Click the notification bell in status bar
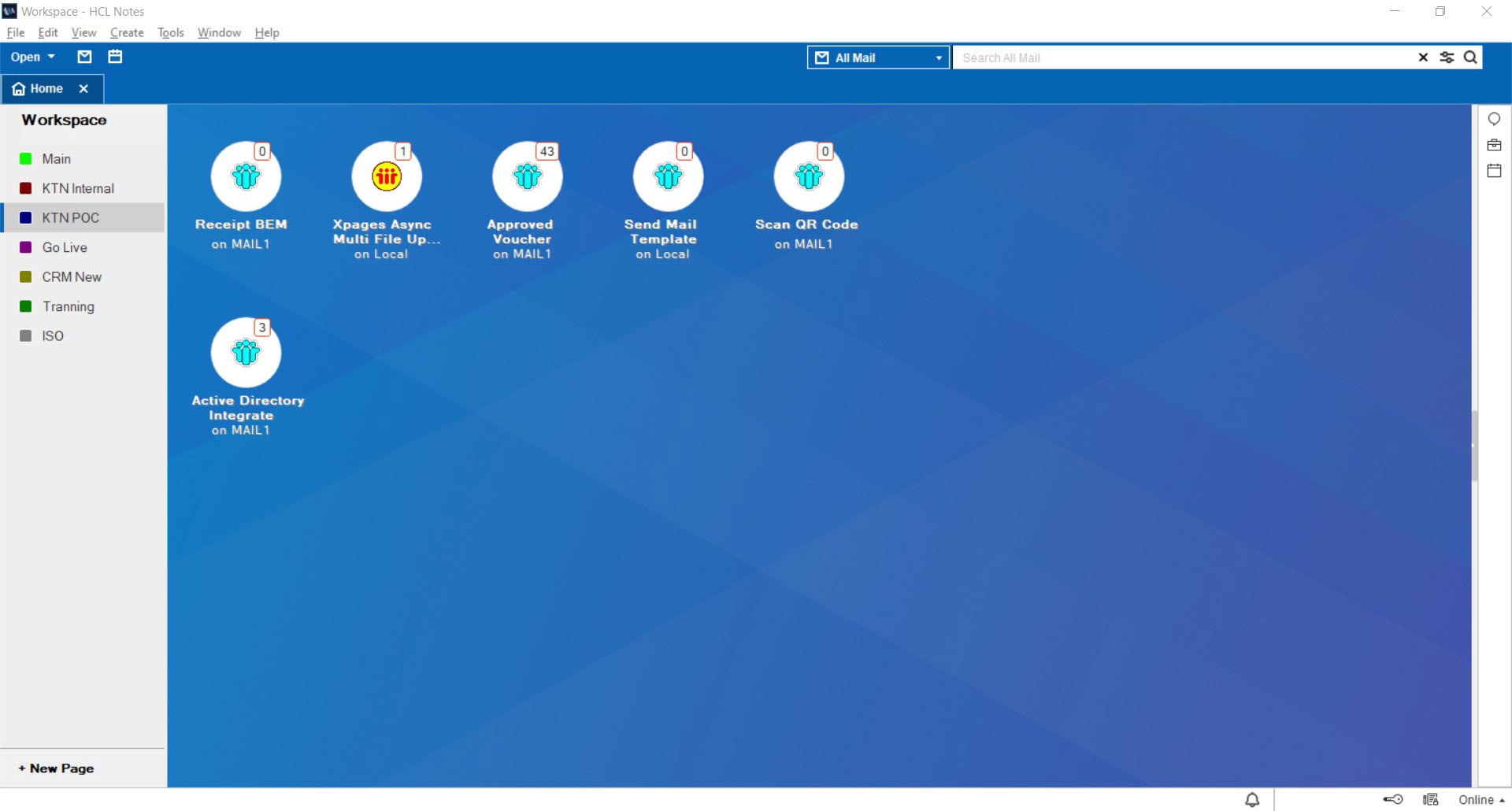The image size is (1512, 811). (1252, 800)
